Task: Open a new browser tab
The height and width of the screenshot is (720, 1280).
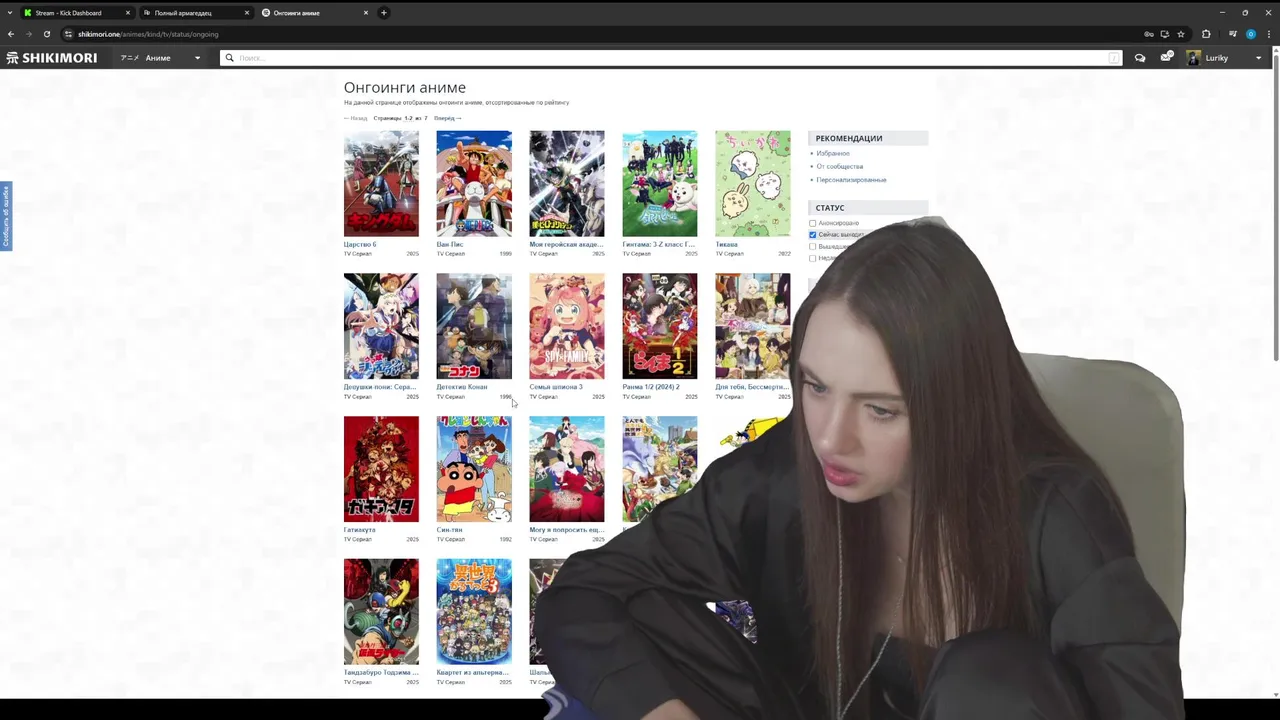Action: point(384,13)
